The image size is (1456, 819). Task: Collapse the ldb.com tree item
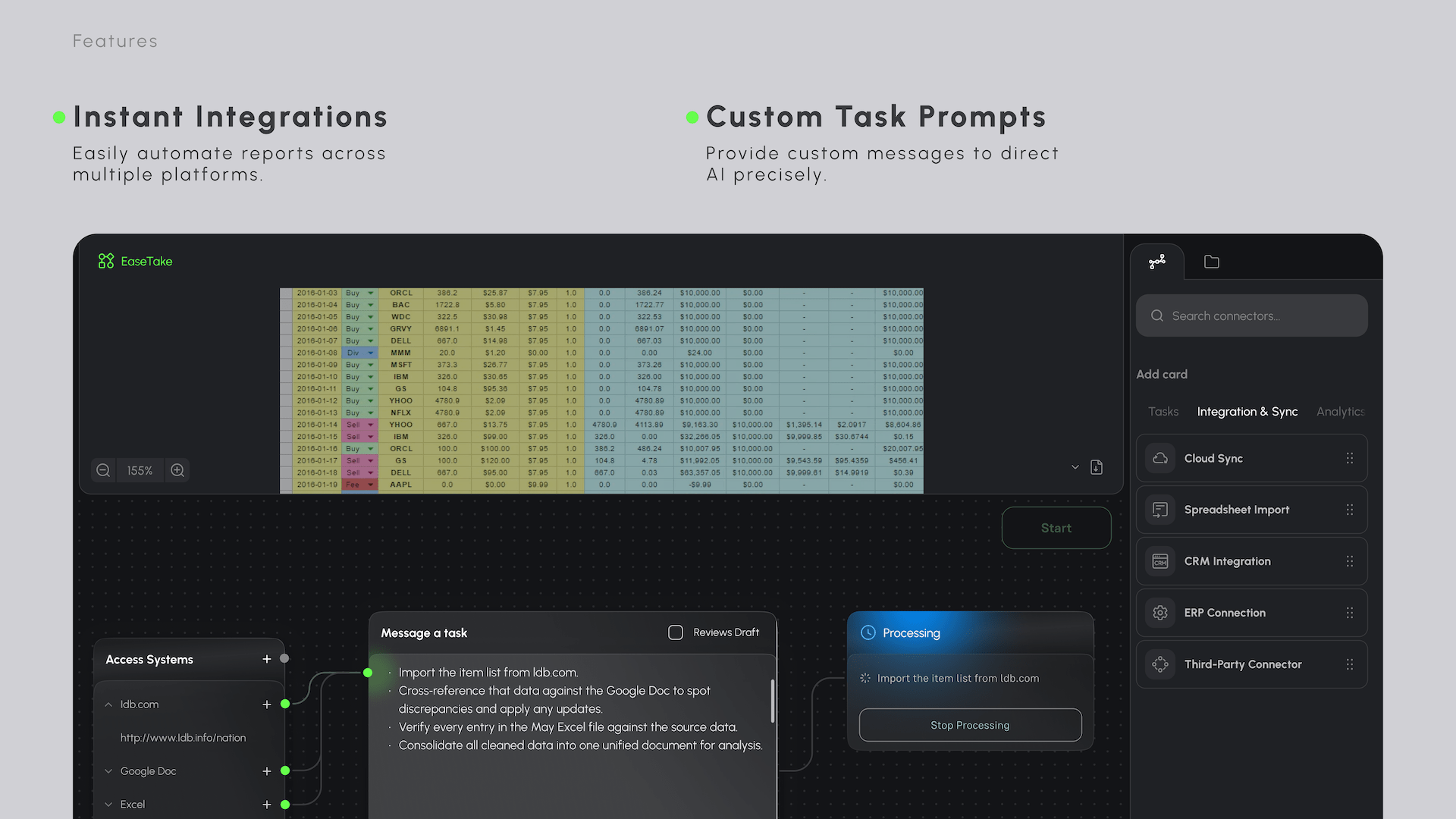(108, 704)
